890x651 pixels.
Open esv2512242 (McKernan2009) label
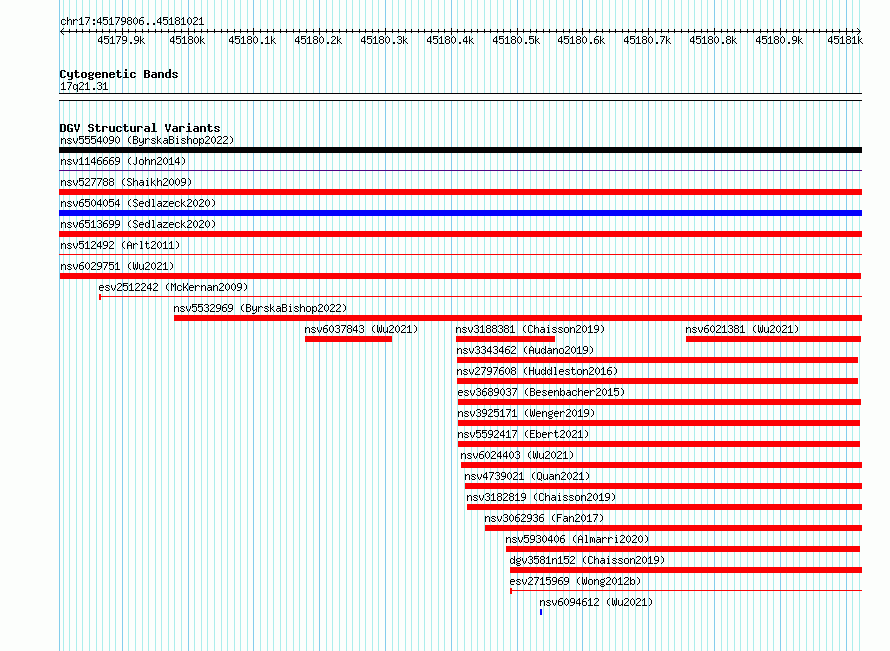pyautogui.click(x=173, y=287)
